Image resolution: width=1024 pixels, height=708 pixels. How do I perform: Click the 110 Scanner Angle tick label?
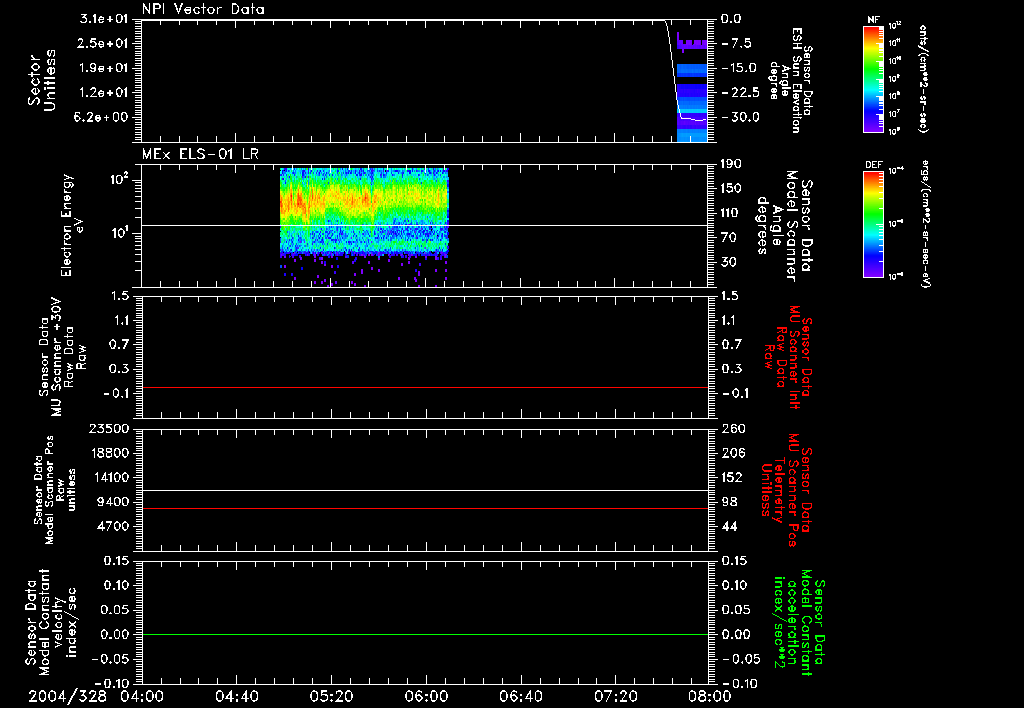pyautogui.click(x=732, y=213)
